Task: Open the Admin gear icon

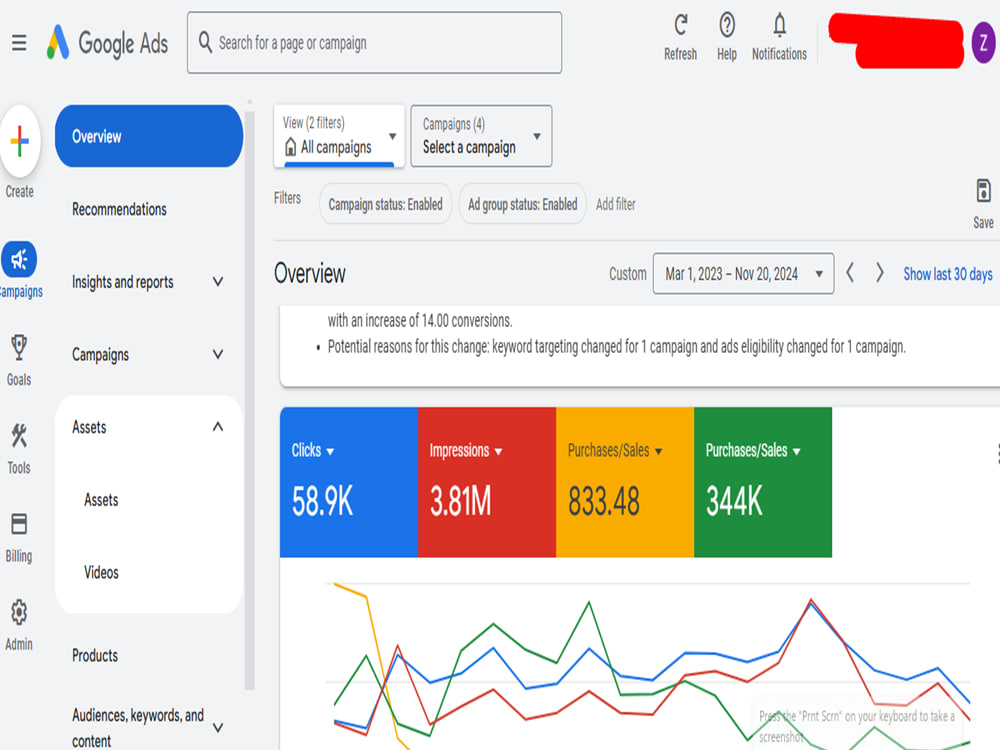Action: [x=19, y=612]
